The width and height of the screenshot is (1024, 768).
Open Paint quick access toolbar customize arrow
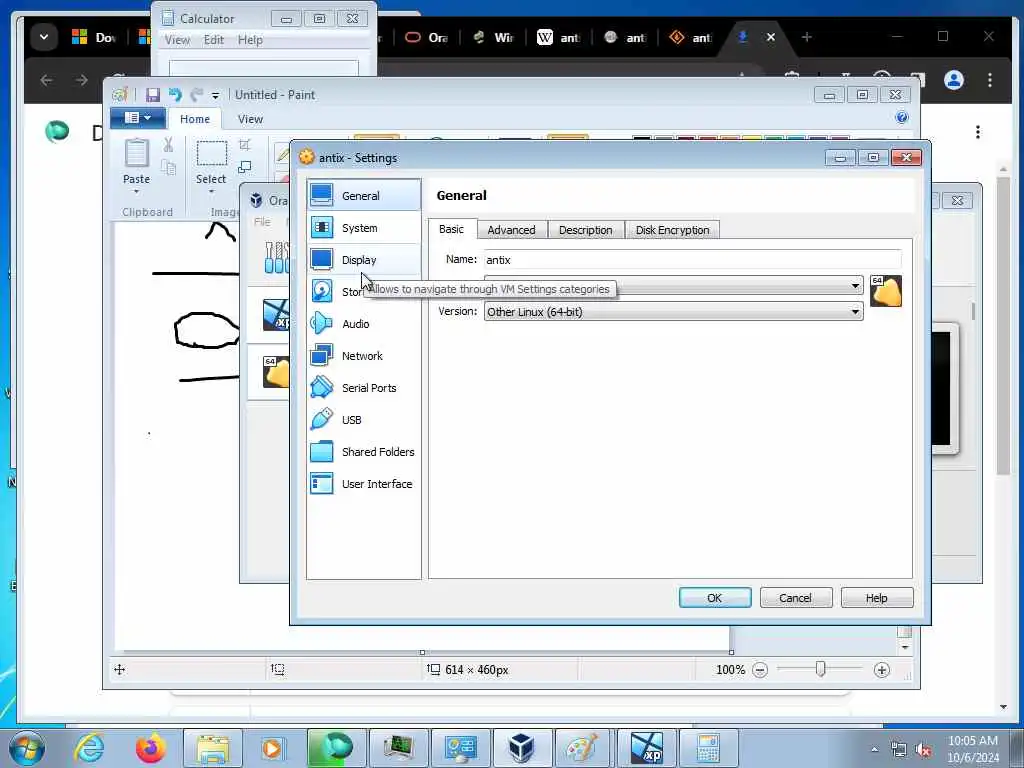click(x=215, y=95)
